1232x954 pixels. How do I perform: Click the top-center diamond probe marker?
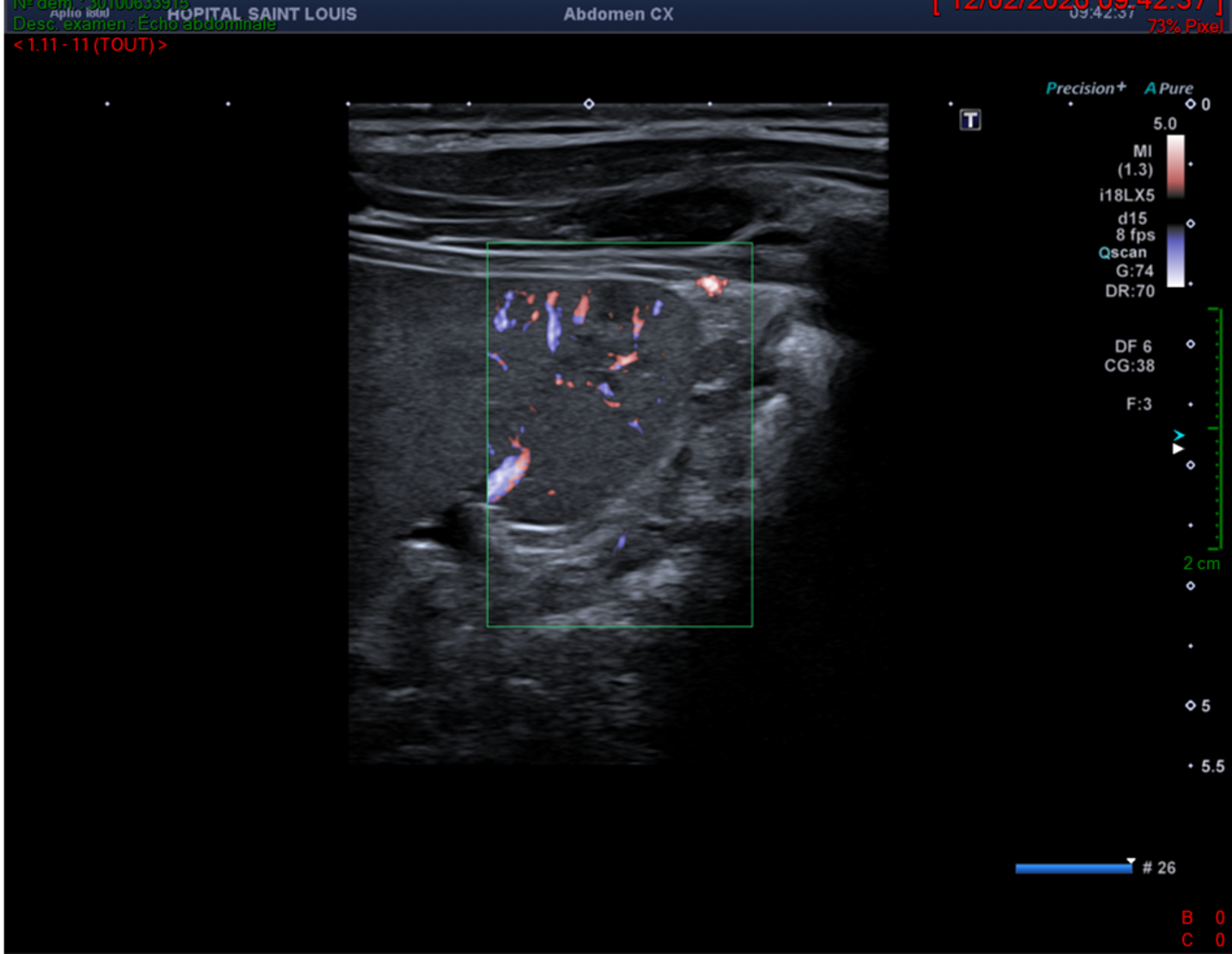coord(588,104)
